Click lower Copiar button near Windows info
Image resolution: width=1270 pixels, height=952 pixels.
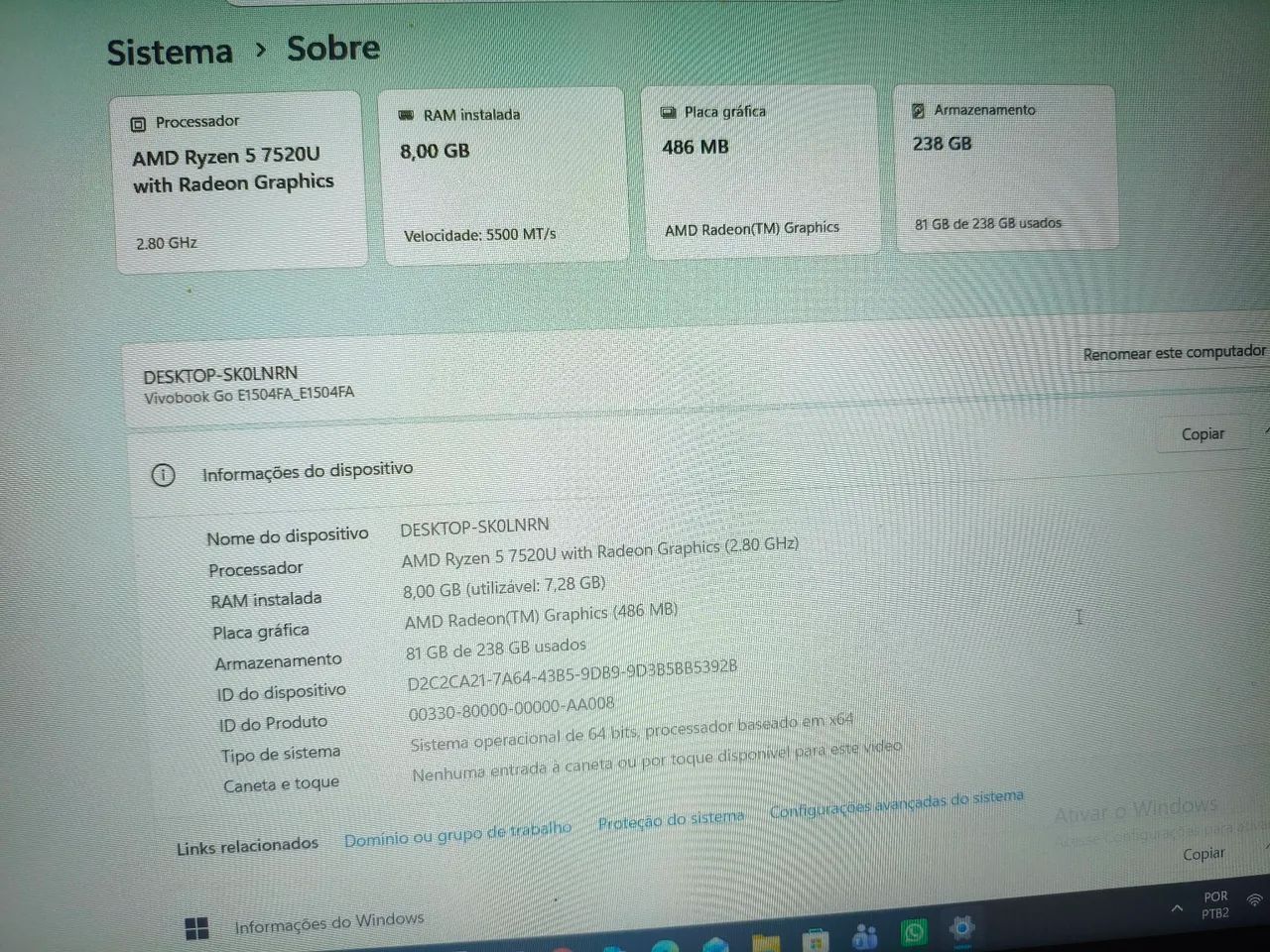coord(1204,853)
